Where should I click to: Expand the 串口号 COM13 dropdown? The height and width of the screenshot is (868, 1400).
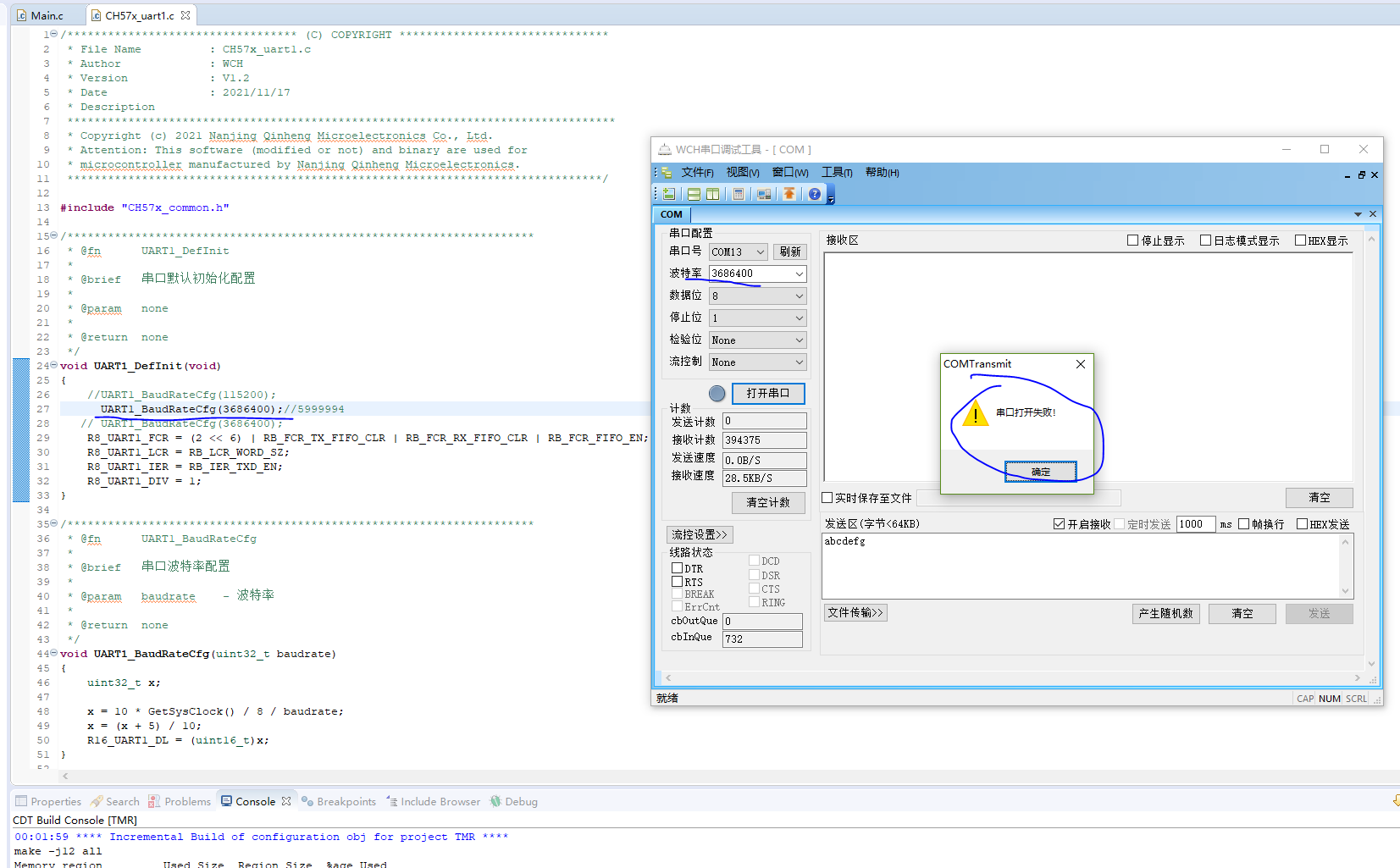[760, 252]
